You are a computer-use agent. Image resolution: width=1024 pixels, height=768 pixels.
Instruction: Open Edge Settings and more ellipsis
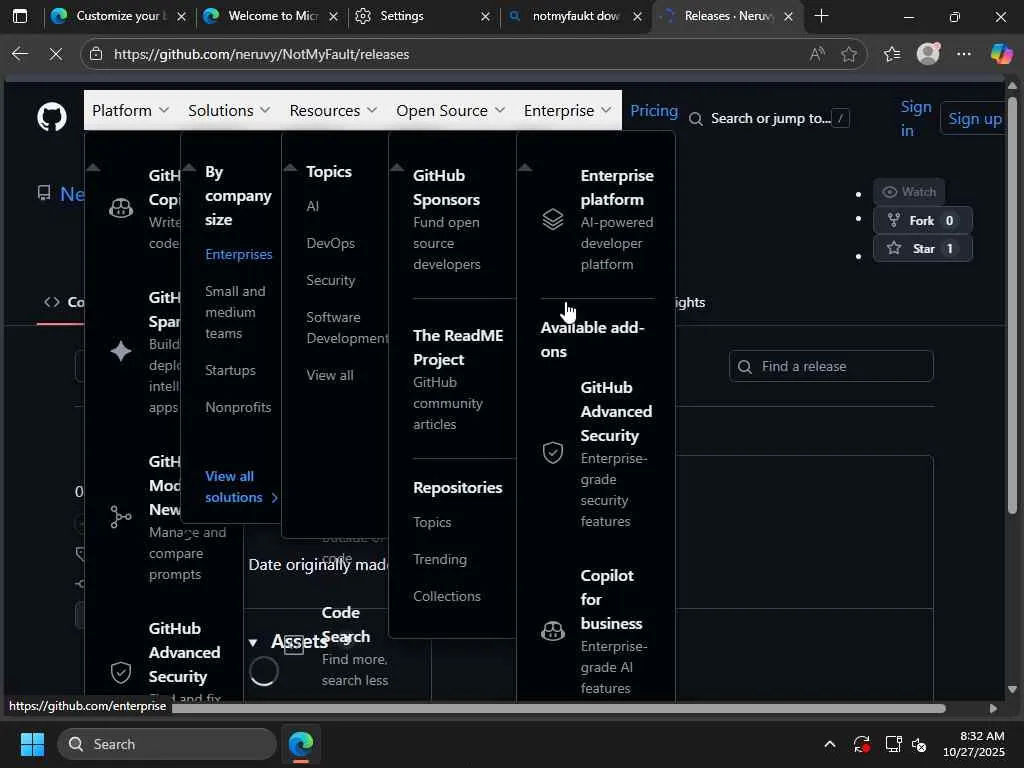[964, 54]
